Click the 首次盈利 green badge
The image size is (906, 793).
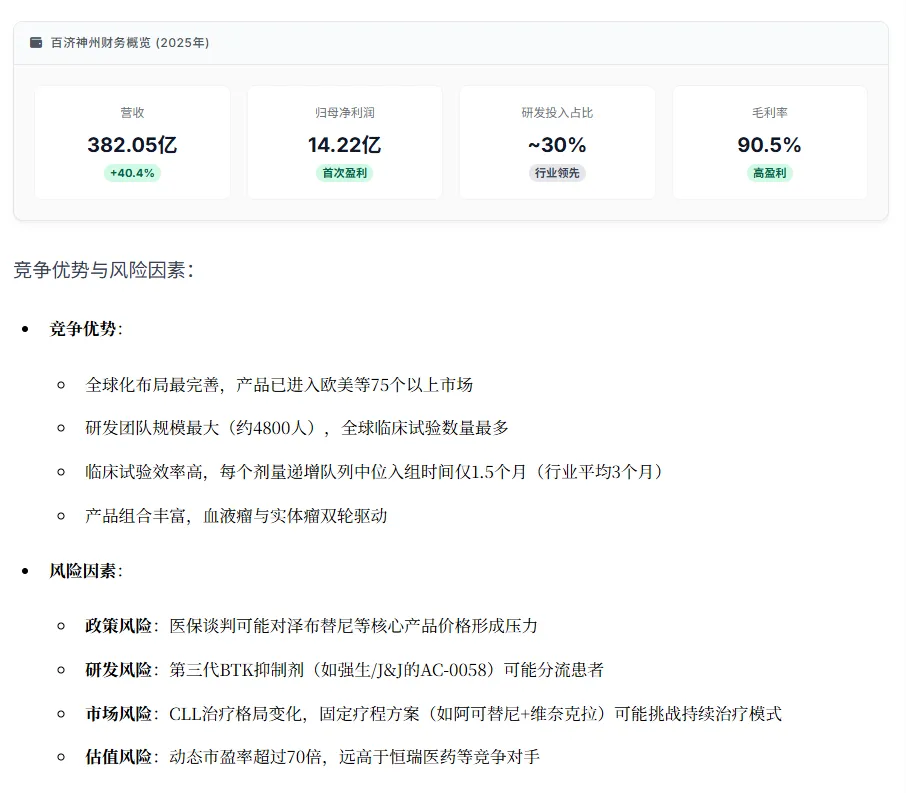345,173
